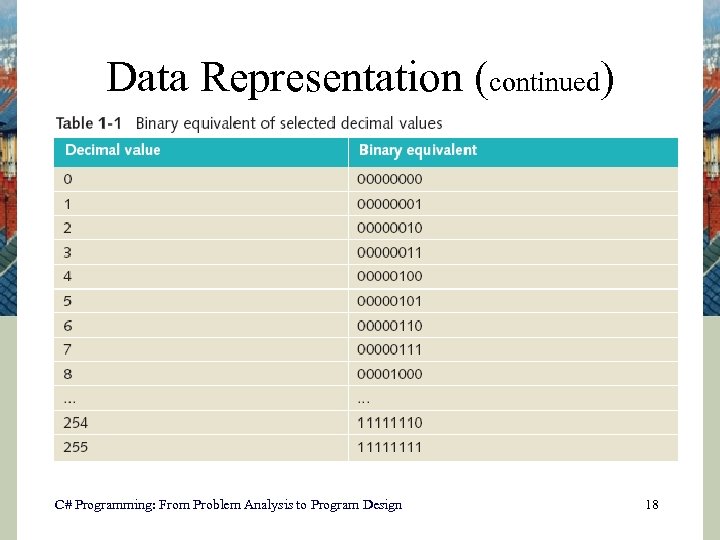Click the 'Decimal value' column header
The width and height of the screenshot is (720, 540).
[113, 150]
